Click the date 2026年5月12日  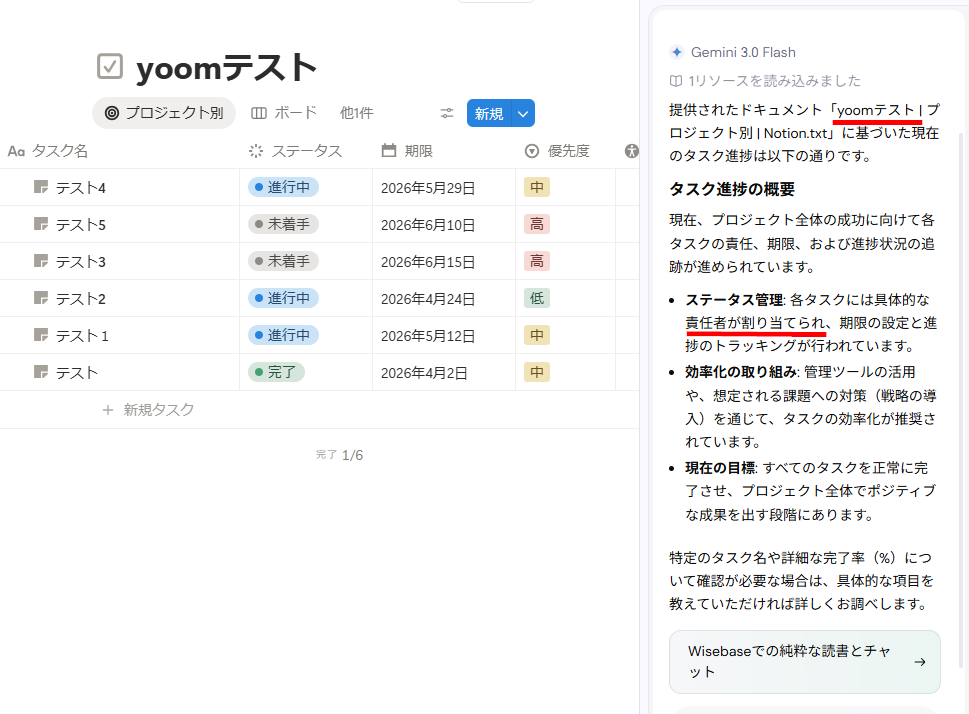pyautogui.click(x=428, y=336)
